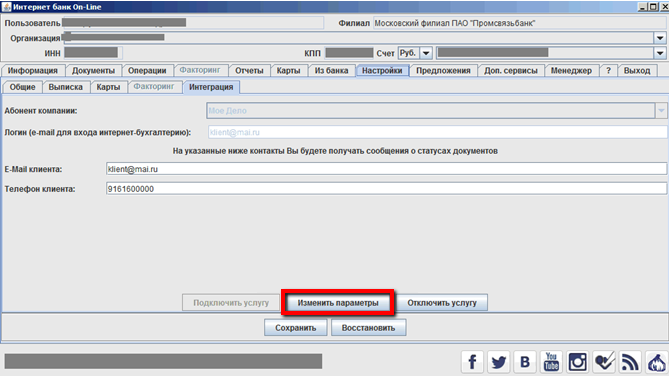Click the Логин e-mail field
This screenshot has width=669, height=376.
click(437, 132)
